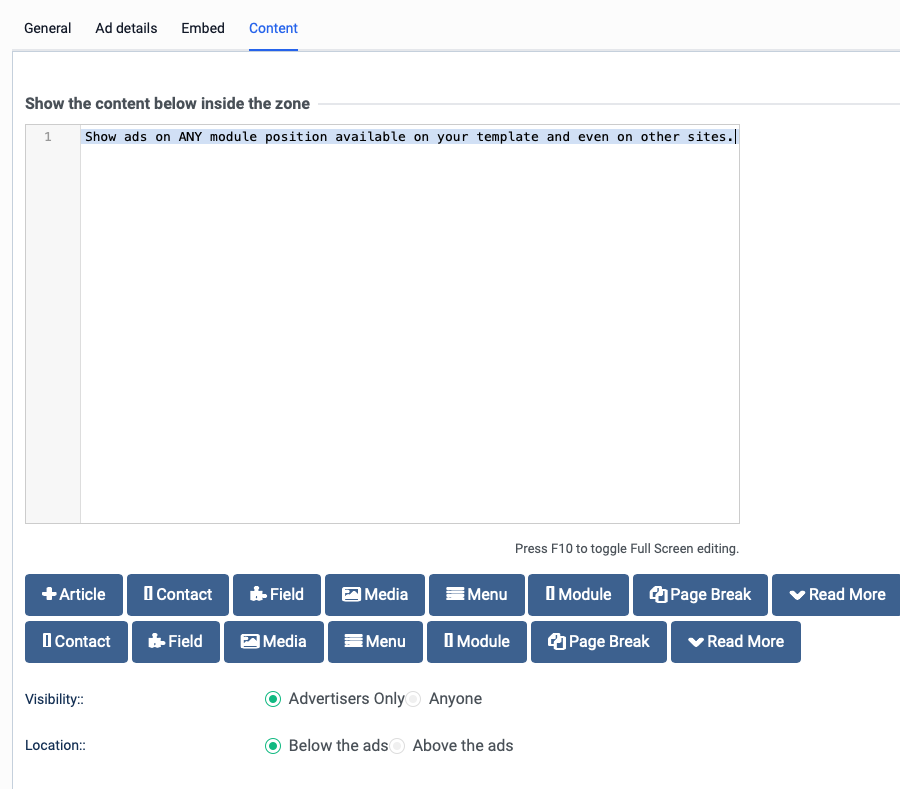
Task: Click Page Break button in first row
Action: (x=700, y=594)
